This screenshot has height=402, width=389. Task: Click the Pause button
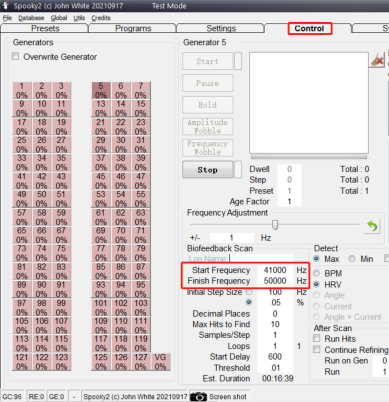click(x=207, y=83)
